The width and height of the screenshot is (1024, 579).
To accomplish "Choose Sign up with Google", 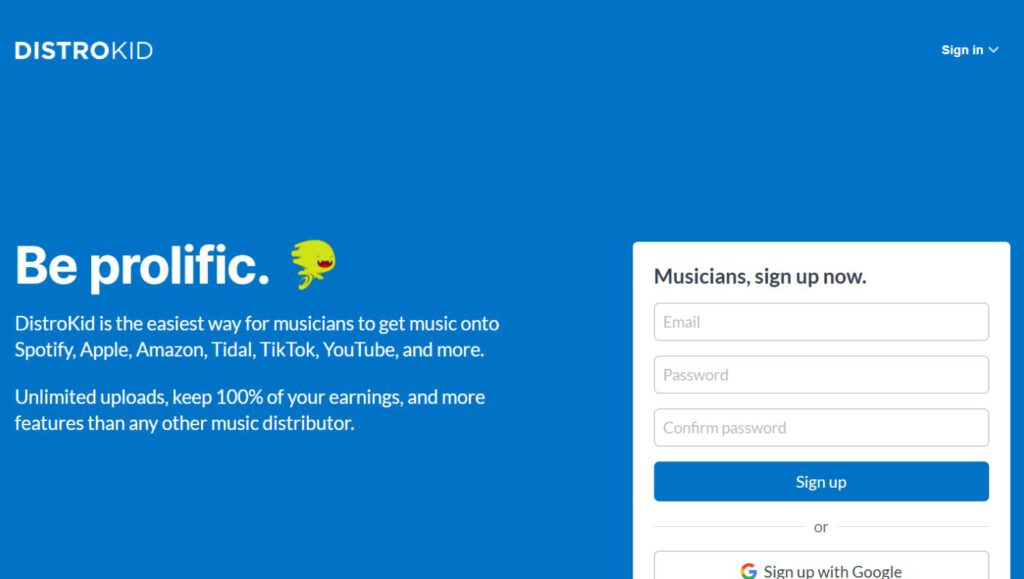I will (x=821, y=566).
